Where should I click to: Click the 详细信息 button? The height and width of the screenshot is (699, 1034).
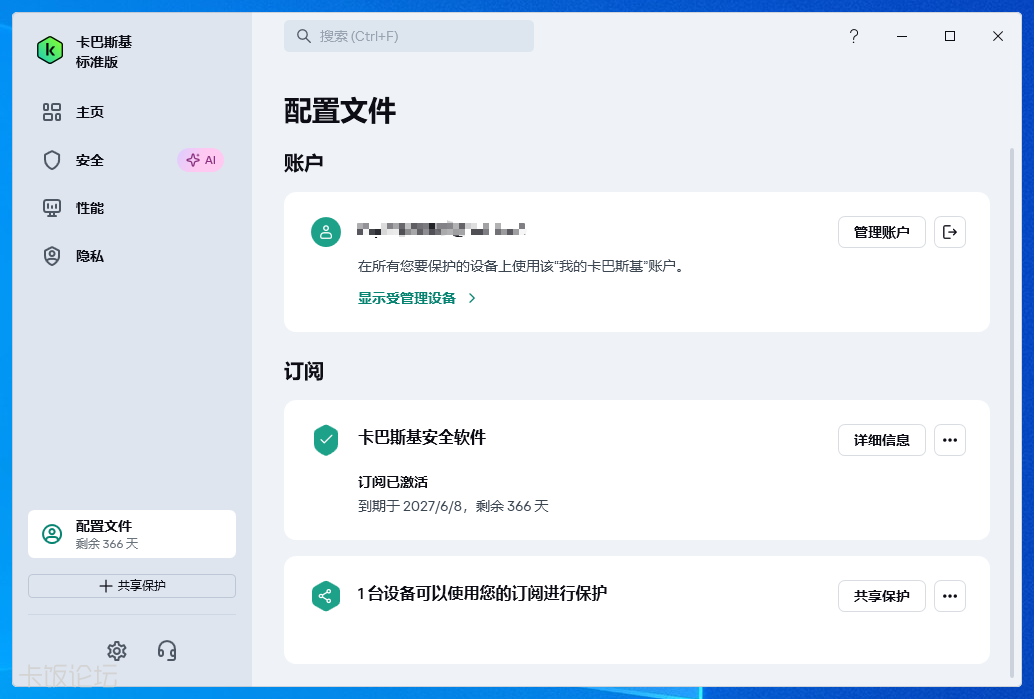[882, 440]
